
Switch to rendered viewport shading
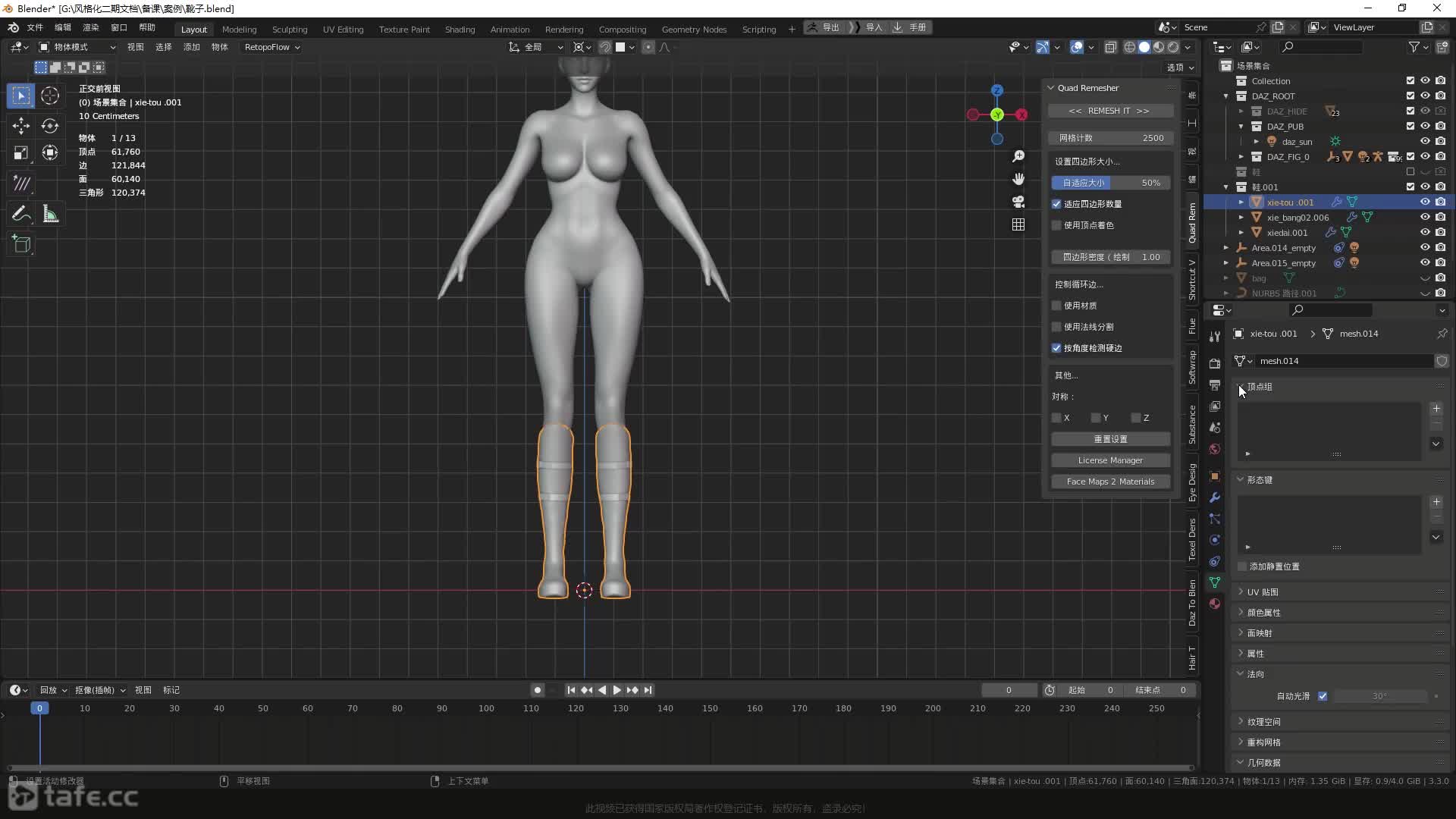[1173, 47]
